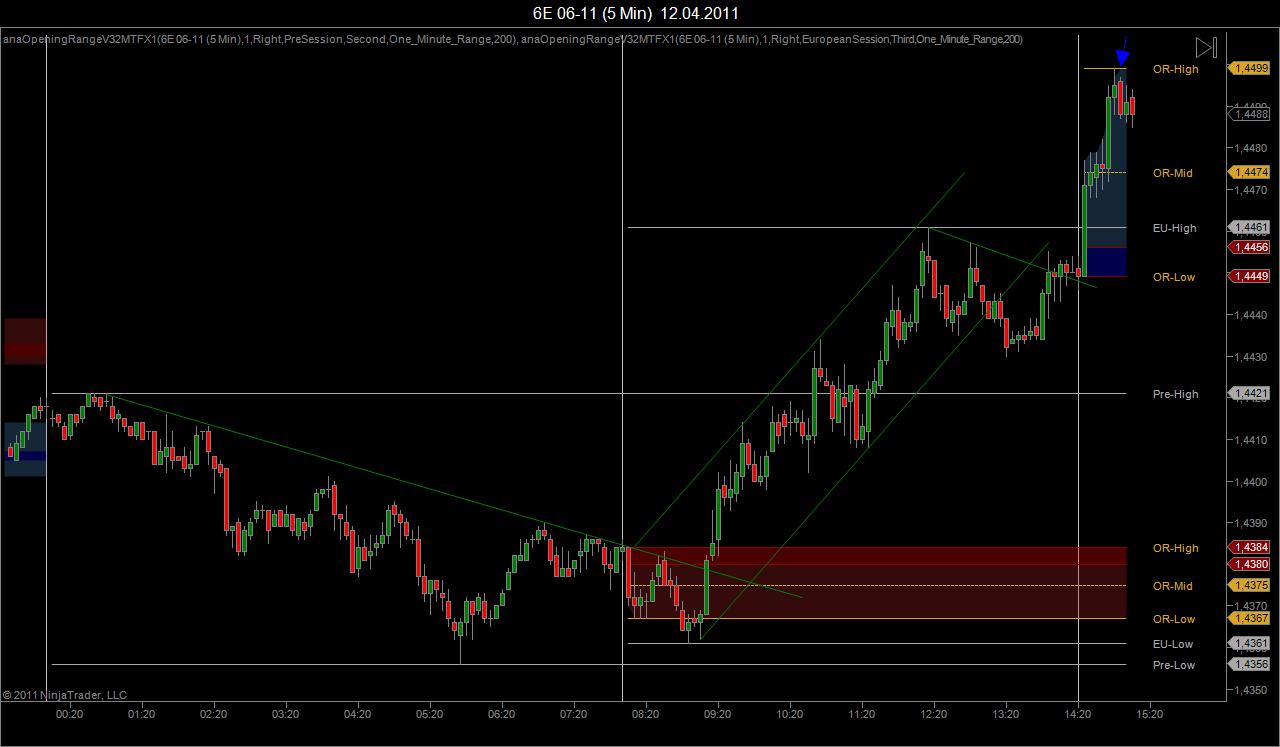Click the 1,4384 lower OR-High price tag
The image size is (1280, 747).
click(x=1248, y=547)
